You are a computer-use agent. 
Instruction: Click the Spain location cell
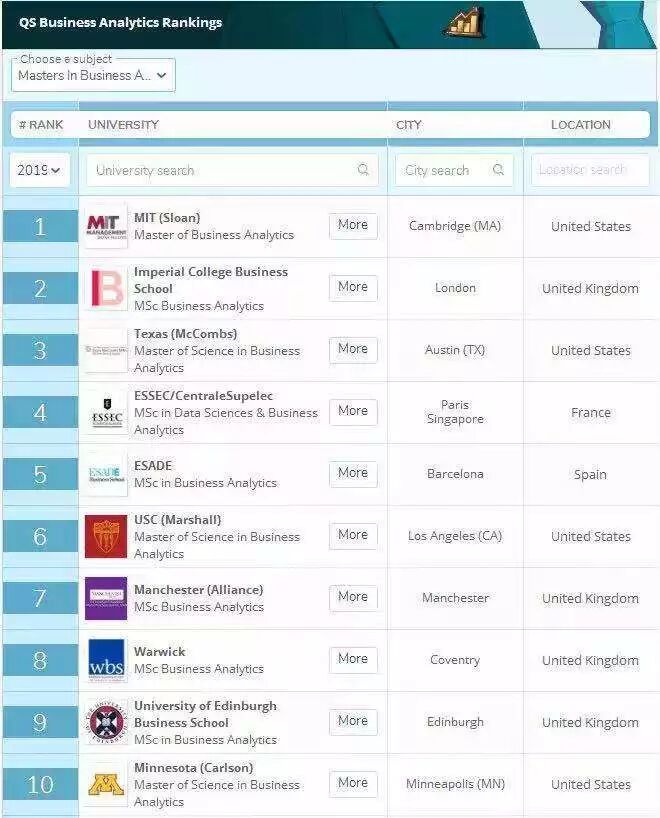[x=591, y=475]
